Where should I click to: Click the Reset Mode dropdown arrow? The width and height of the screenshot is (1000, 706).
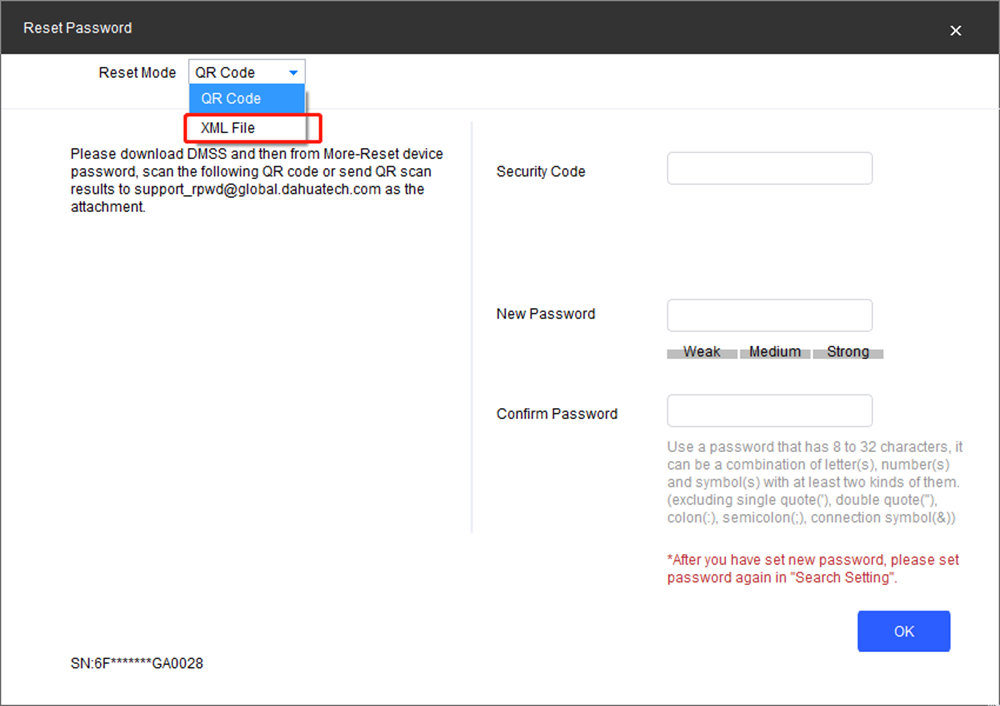(x=293, y=73)
